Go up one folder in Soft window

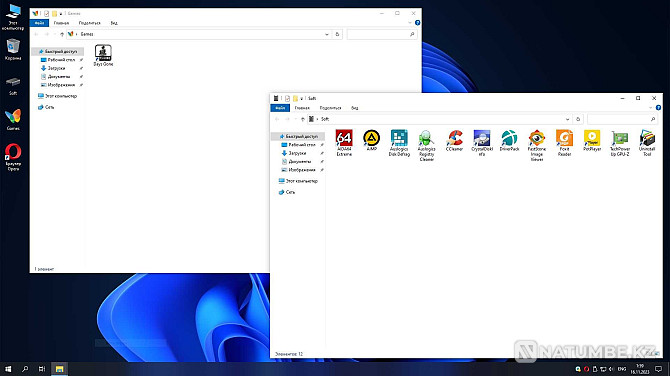click(x=303, y=119)
